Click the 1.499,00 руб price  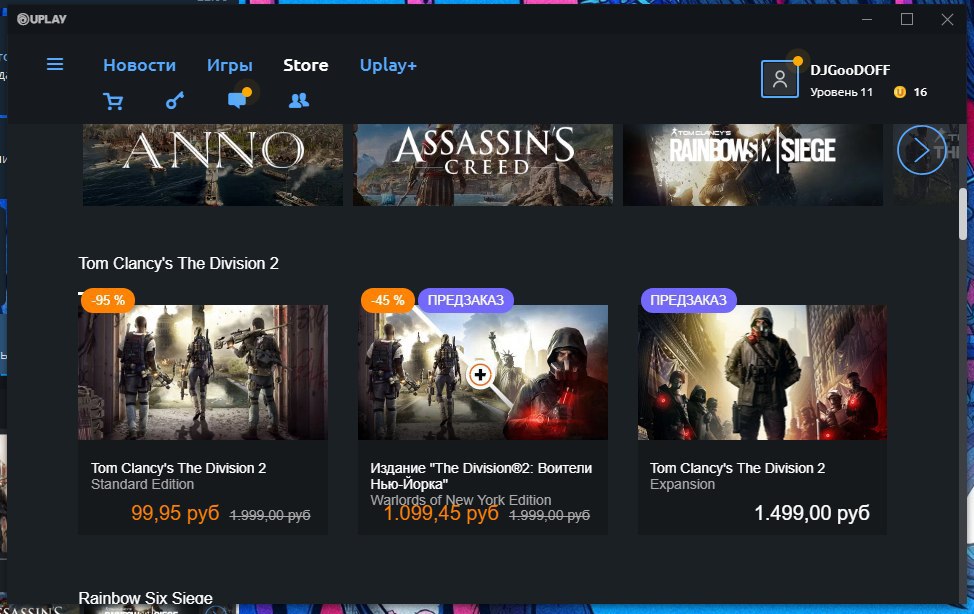[812, 513]
